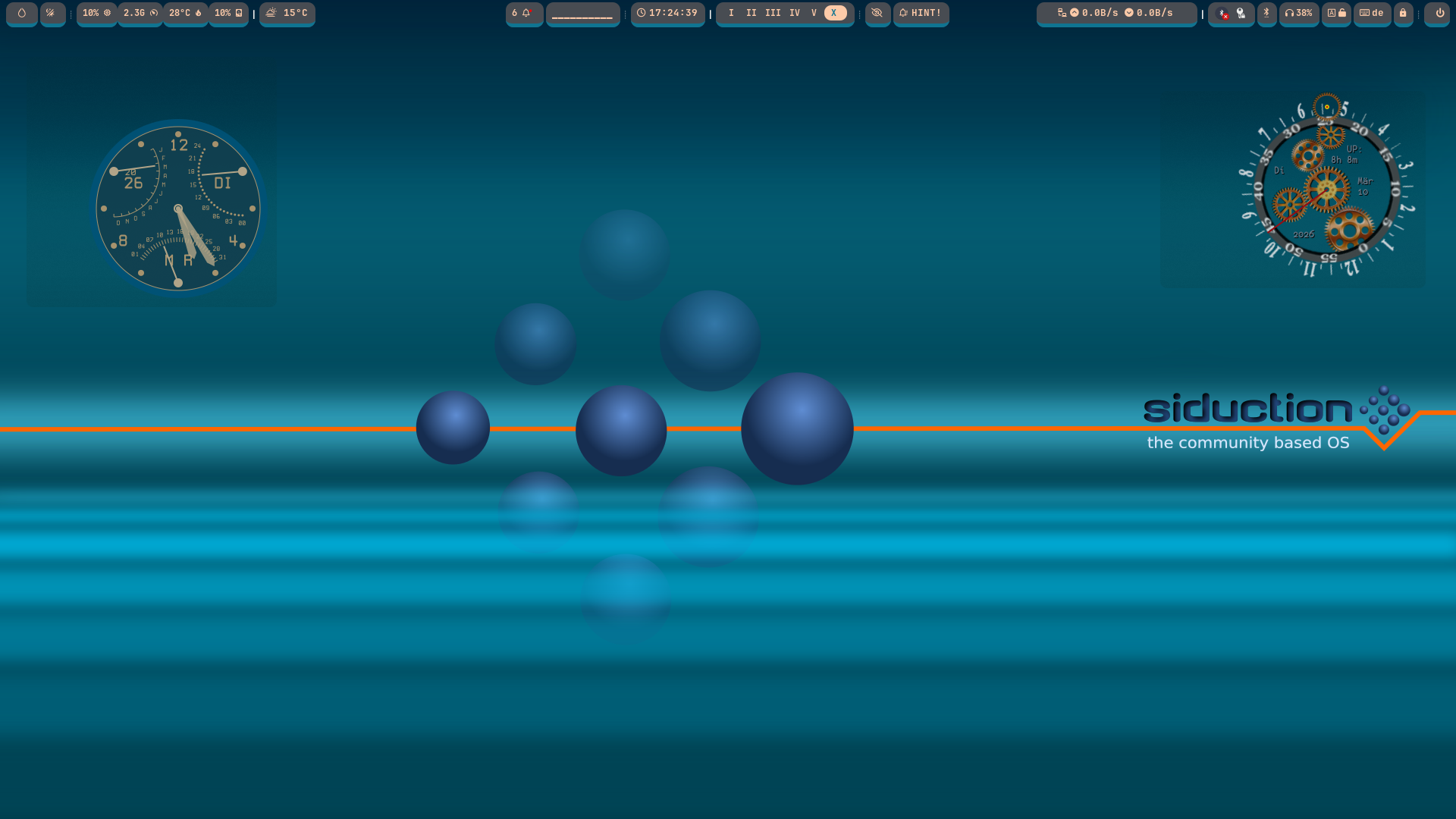Image resolution: width=1456 pixels, height=819 pixels.
Task: Open the 2.3G memory usage module
Action: pyautogui.click(x=140, y=13)
